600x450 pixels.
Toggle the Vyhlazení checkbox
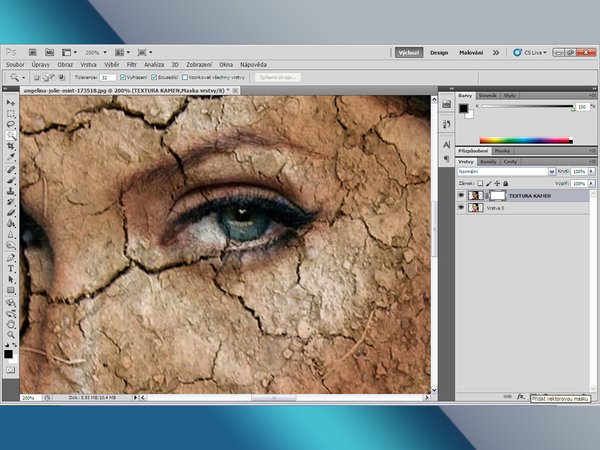(x=123, y=76)
